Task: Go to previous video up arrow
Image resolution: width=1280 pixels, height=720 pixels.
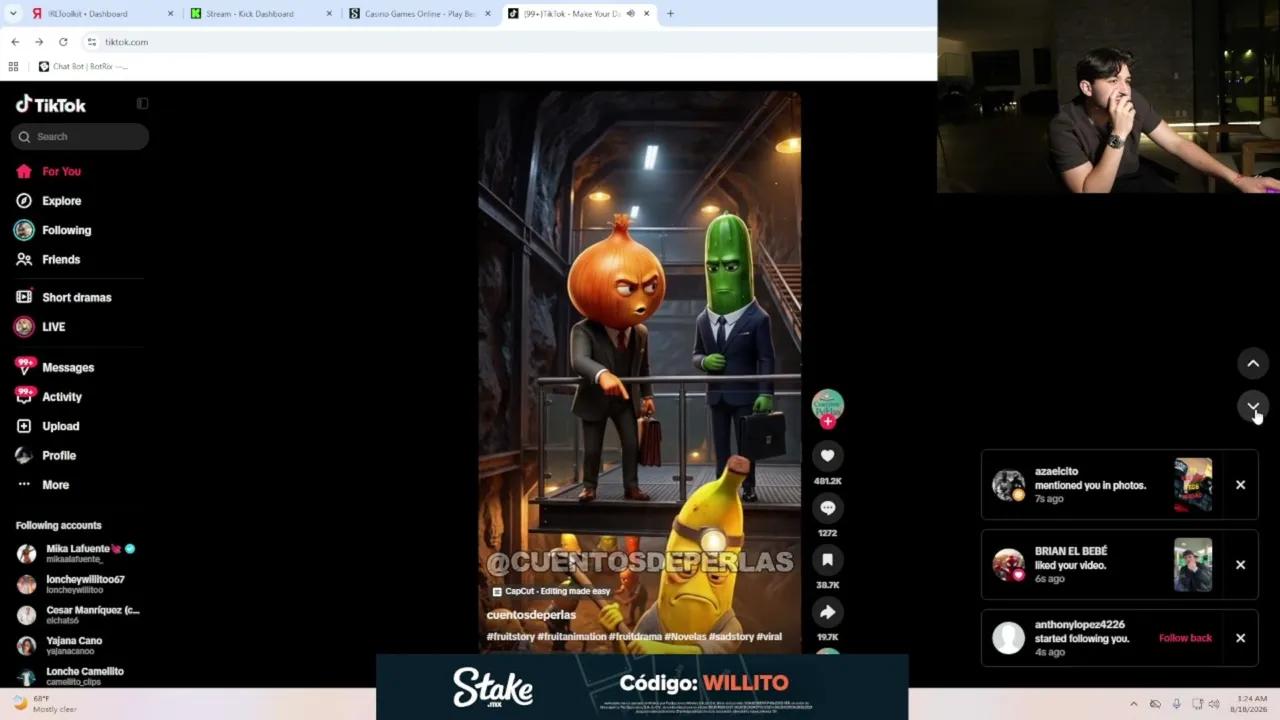Action: coord(1253,363)
